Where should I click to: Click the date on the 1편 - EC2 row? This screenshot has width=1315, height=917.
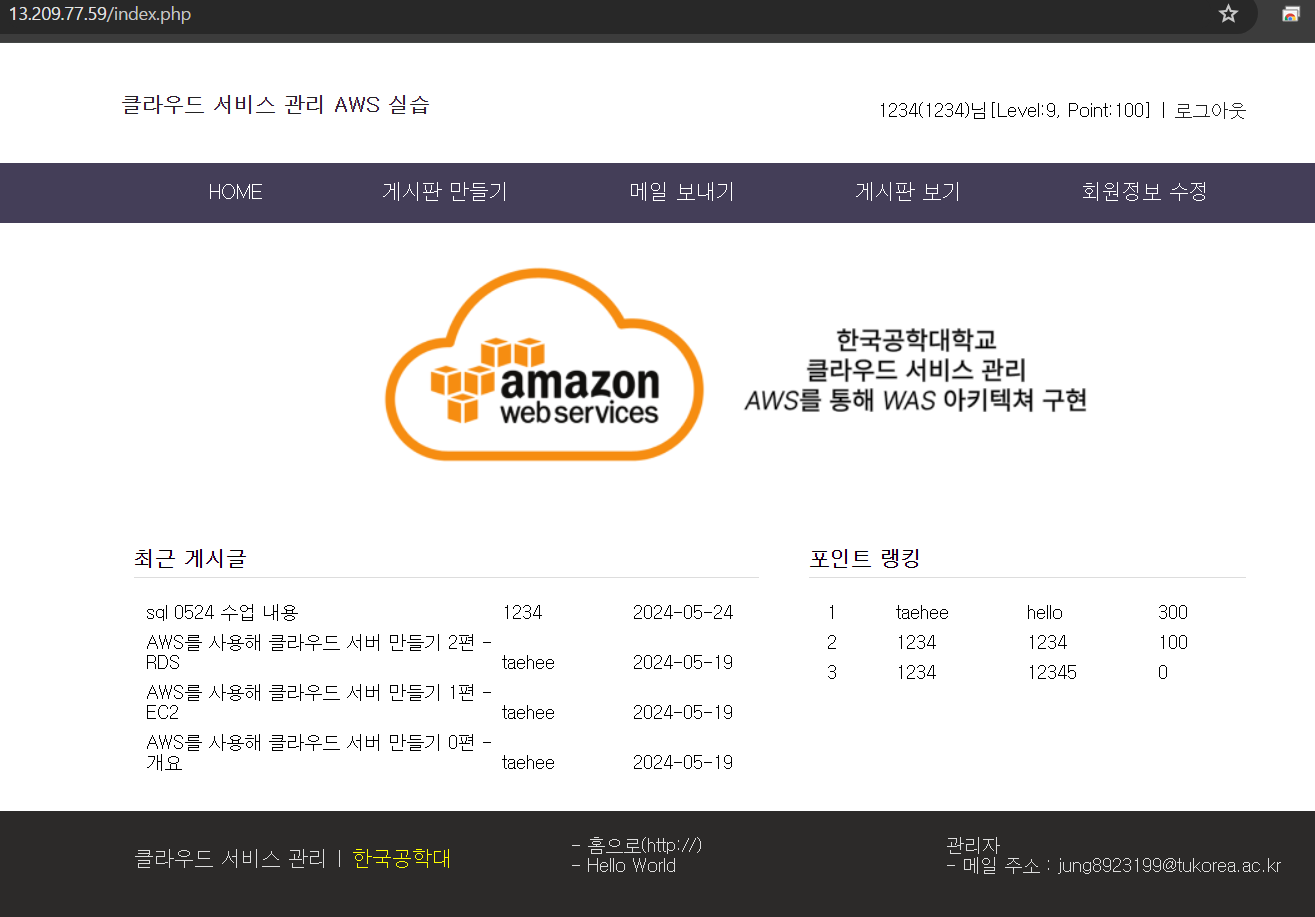[683, 713]
